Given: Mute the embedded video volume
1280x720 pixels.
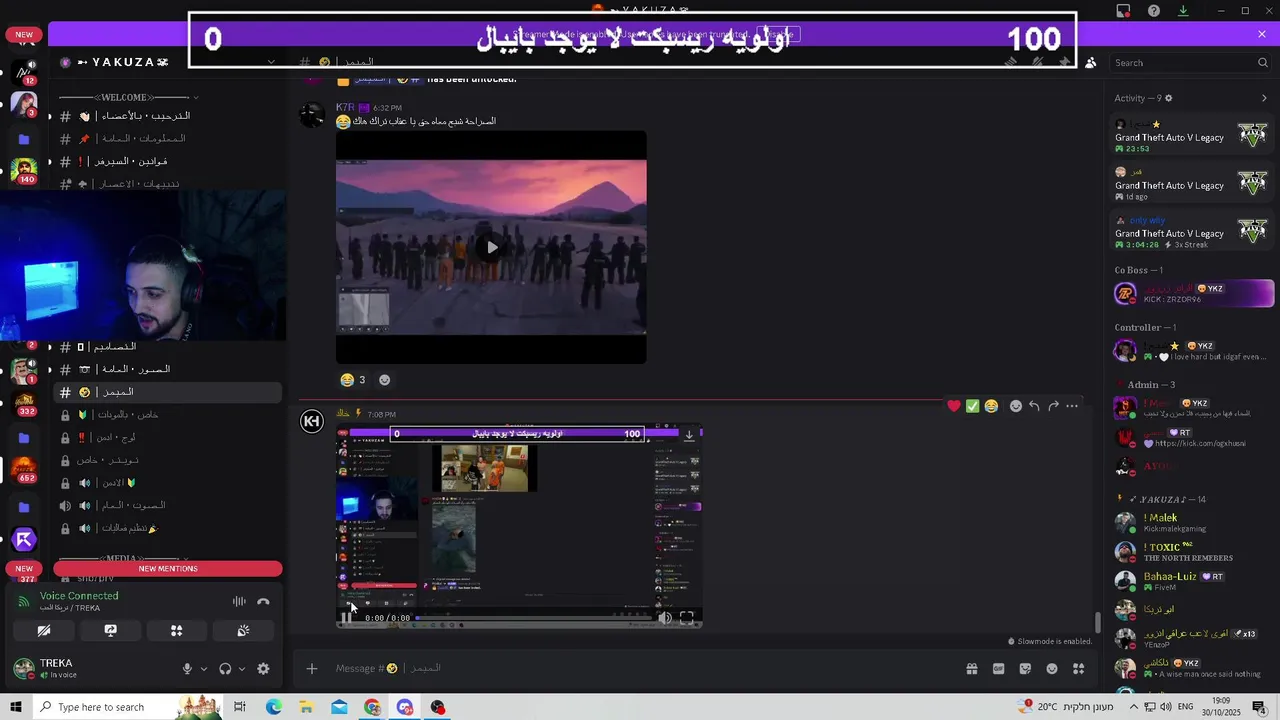Looking at the screenshot, I should tap(665, 618).
